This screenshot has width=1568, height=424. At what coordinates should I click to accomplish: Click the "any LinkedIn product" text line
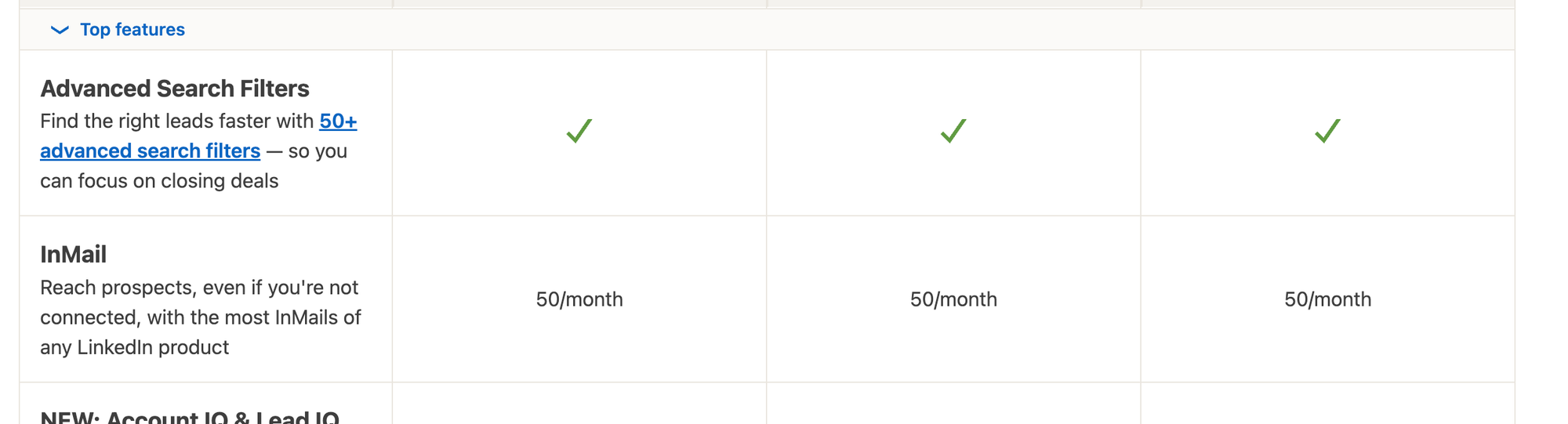(135, 347)
